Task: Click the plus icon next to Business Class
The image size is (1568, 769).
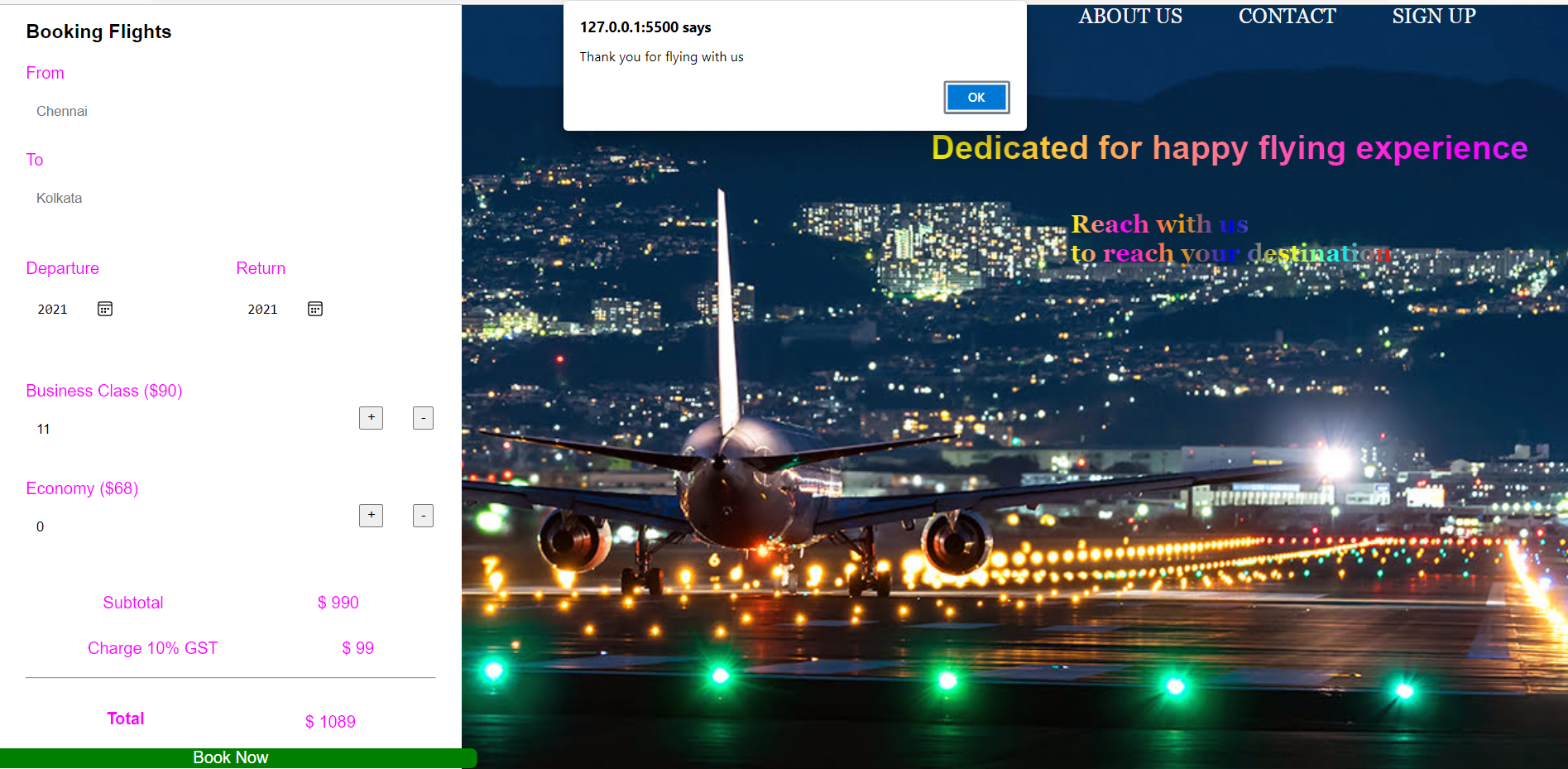Action: coord(371,418)
